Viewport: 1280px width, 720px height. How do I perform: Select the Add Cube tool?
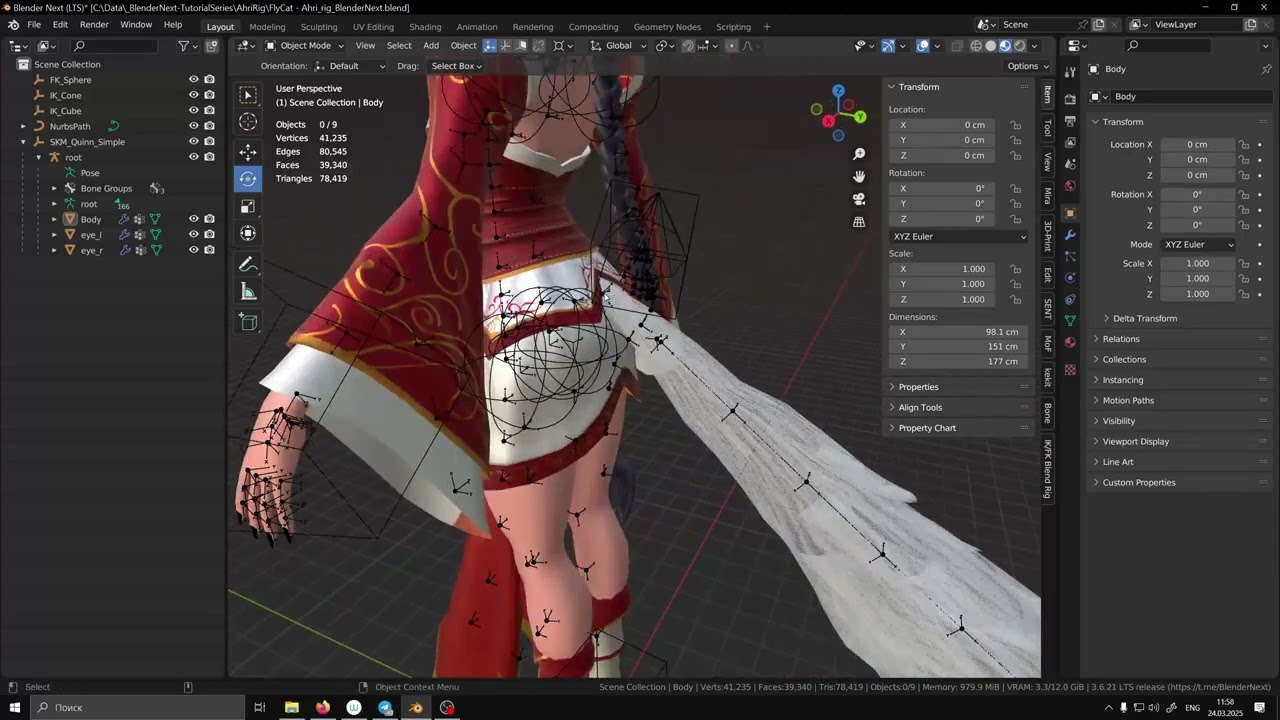[x=248, y=322]
